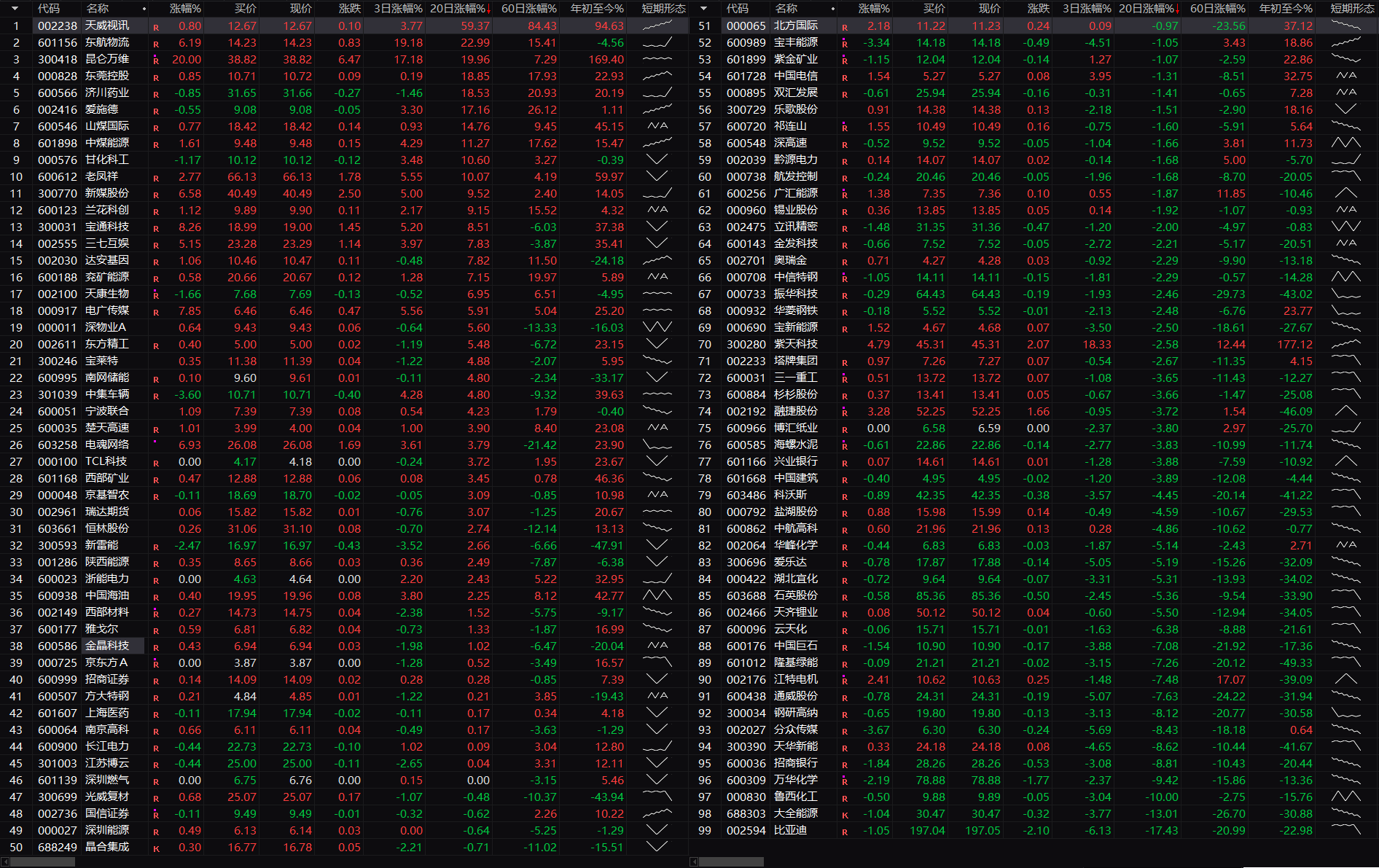The image size is (1379, 868).
Task: Open the short-term pattern sparkline for 鲁西化工
Action: pyautogui.click(x=1346, y=797)
